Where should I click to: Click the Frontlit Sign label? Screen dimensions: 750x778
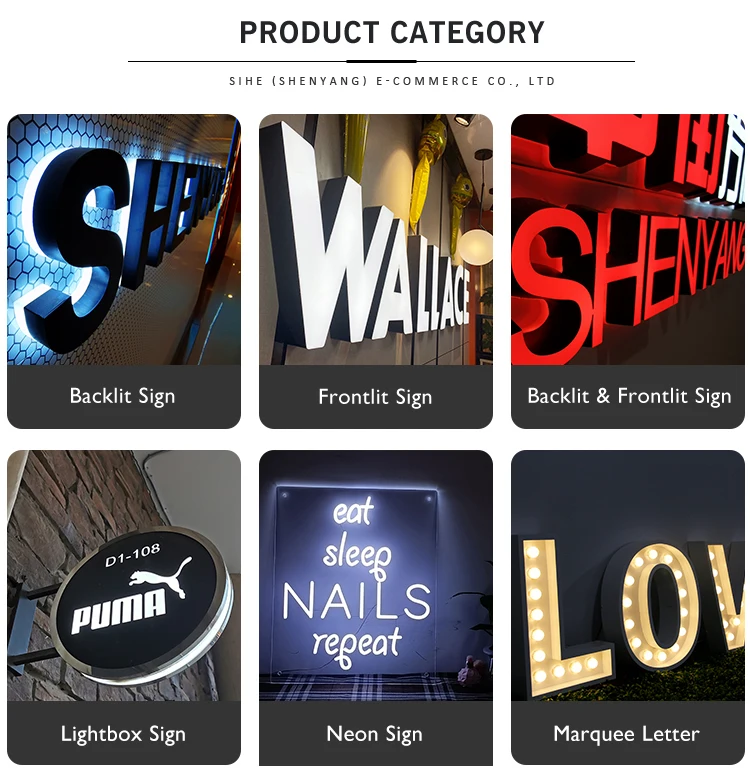tap(375, 397)
